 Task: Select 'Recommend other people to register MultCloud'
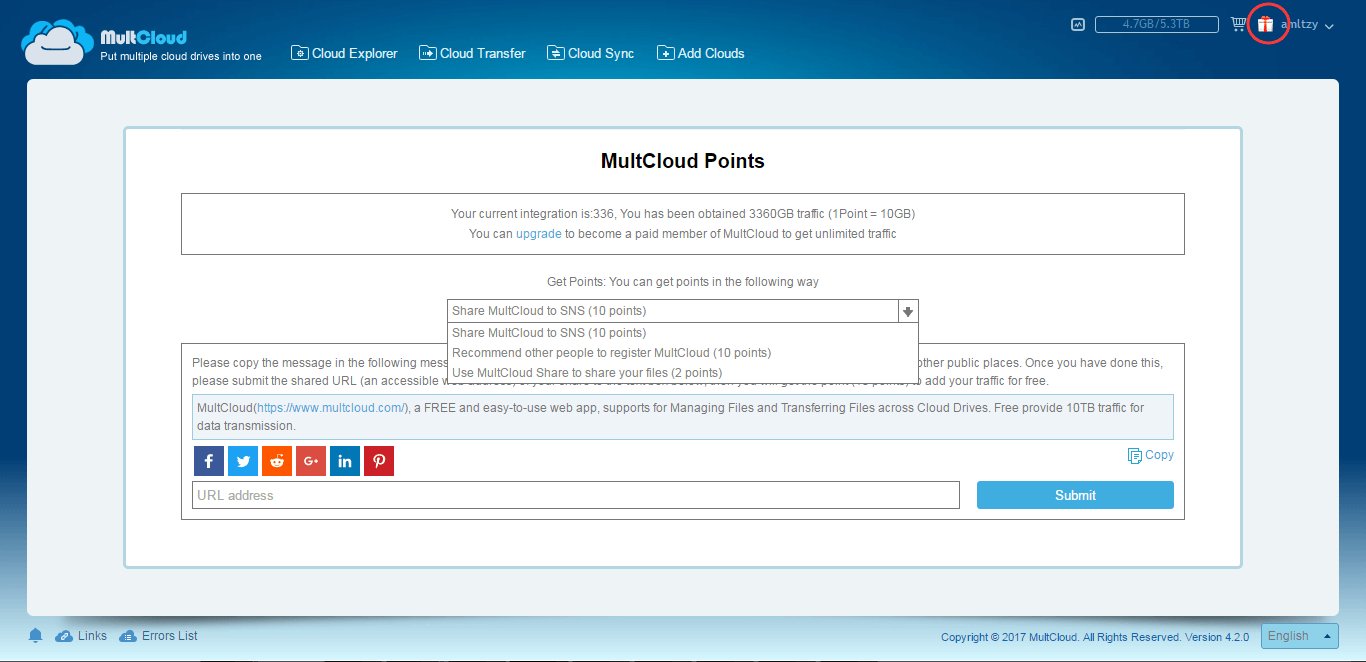point(612,352)
